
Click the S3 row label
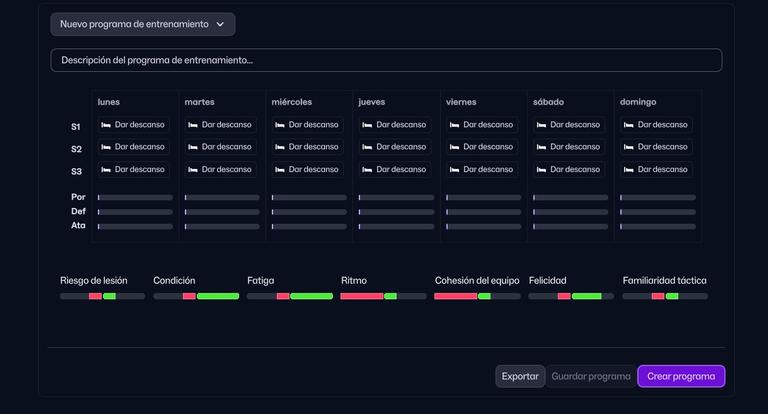(x=76, y=171)
